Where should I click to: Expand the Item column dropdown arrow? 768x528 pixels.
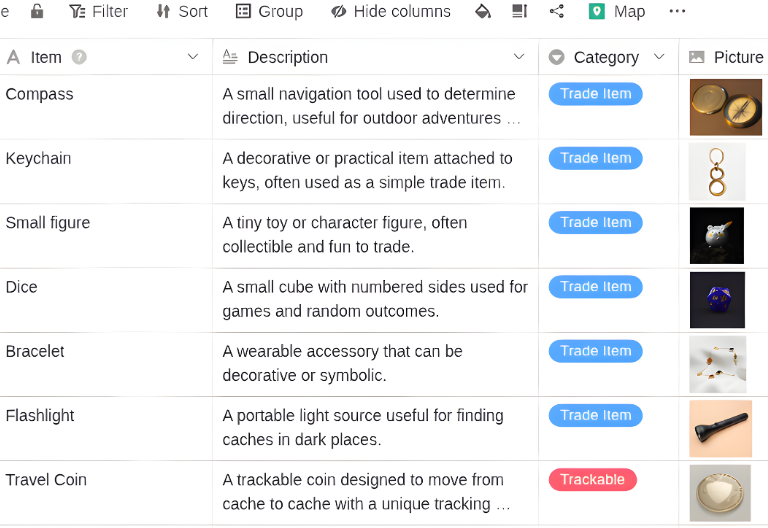click(x=193, y=57)
